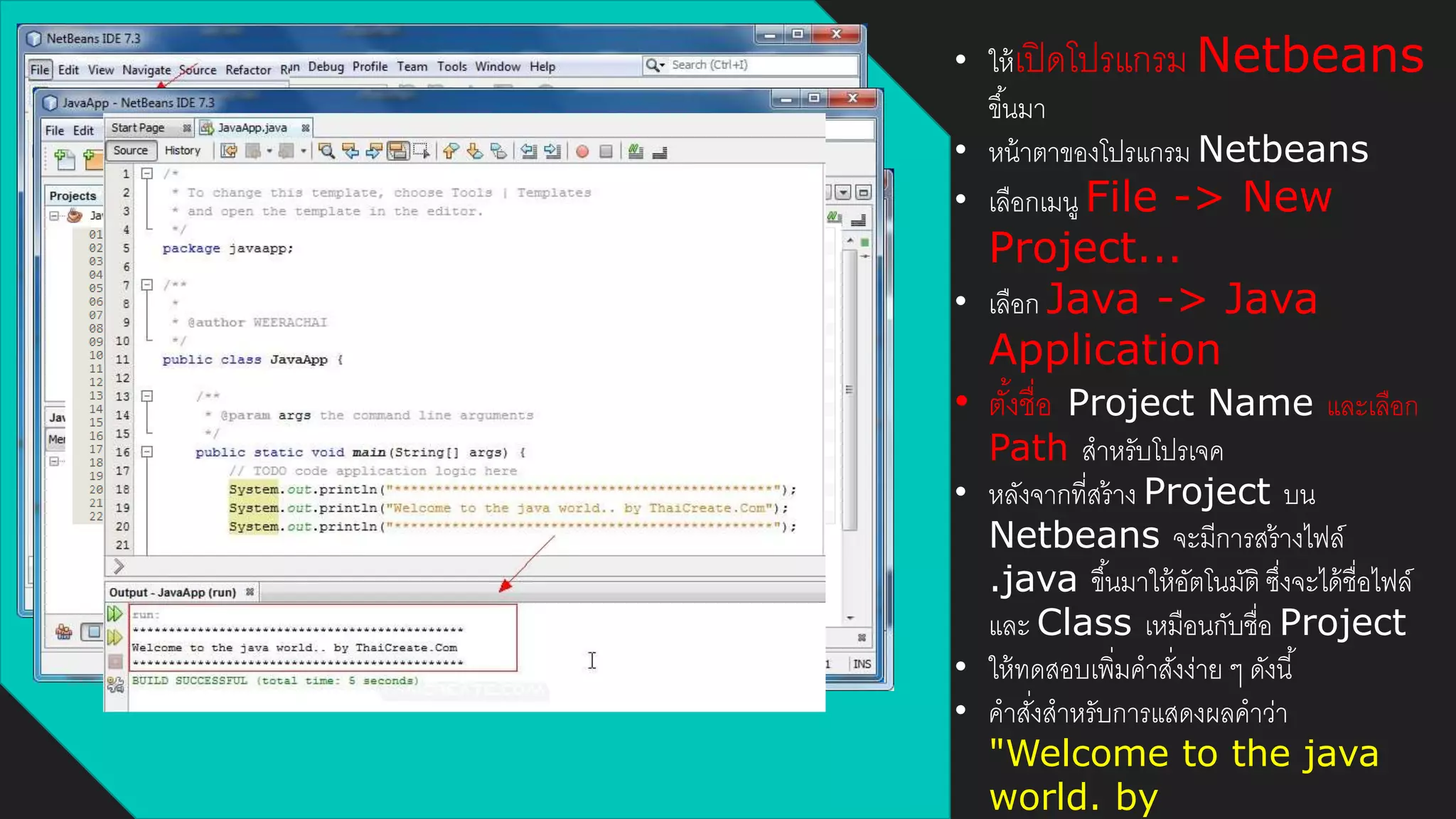The height and width of the screenshot is (819, 1456).
Task: Click red Start Macro Recording icon
Action: point(582,151)
